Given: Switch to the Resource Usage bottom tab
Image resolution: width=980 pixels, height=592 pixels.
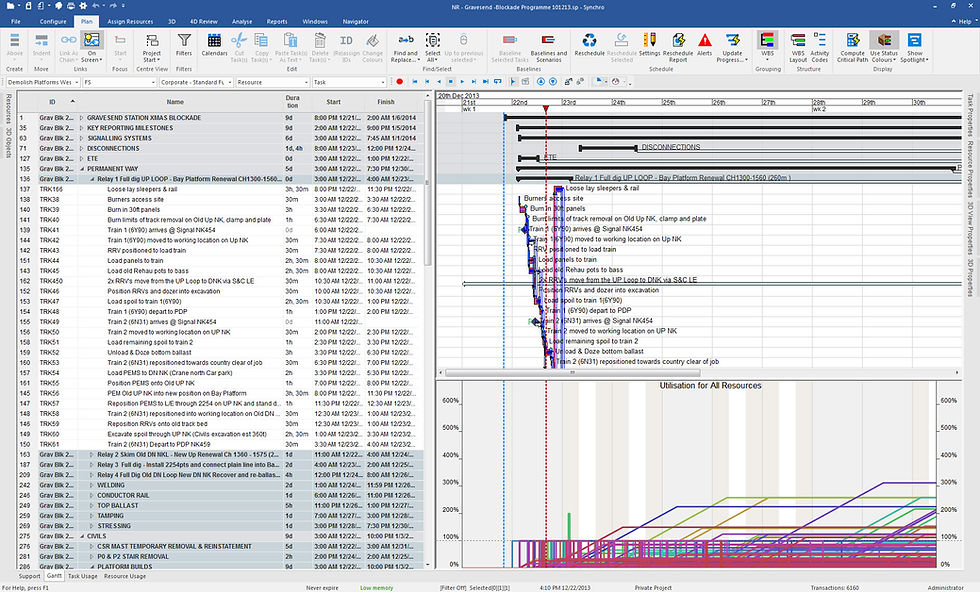Looking at the screenshot, I should click(x=124, y=576).
